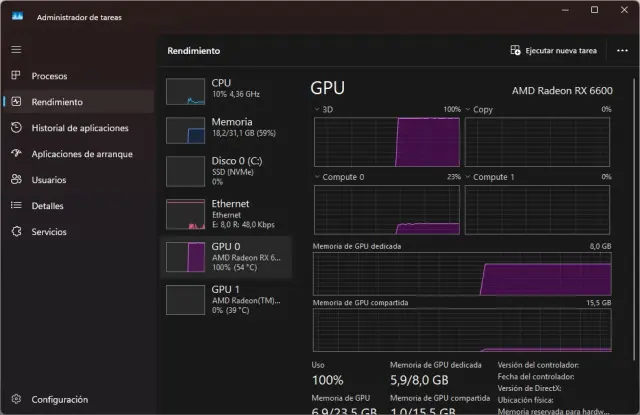Screen dimensions: 640x415
Task: Click Ejecutar nueva tarea button
Action: tap(553, 50)
